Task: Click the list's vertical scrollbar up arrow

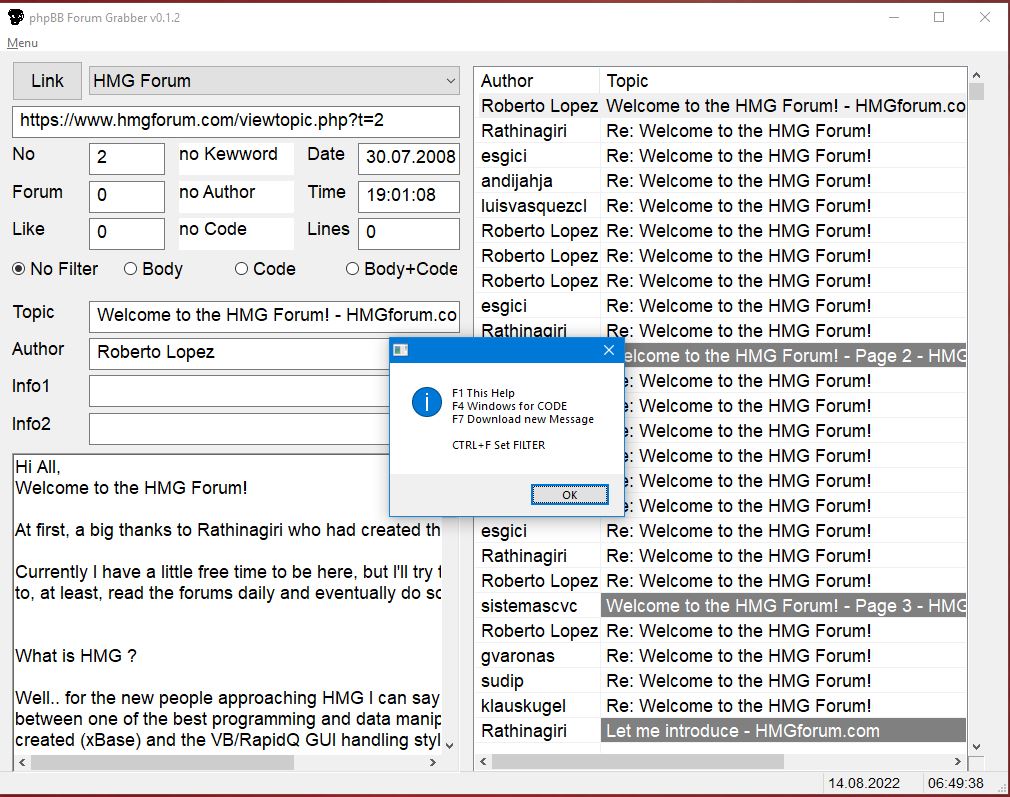Action: point(976,75)
